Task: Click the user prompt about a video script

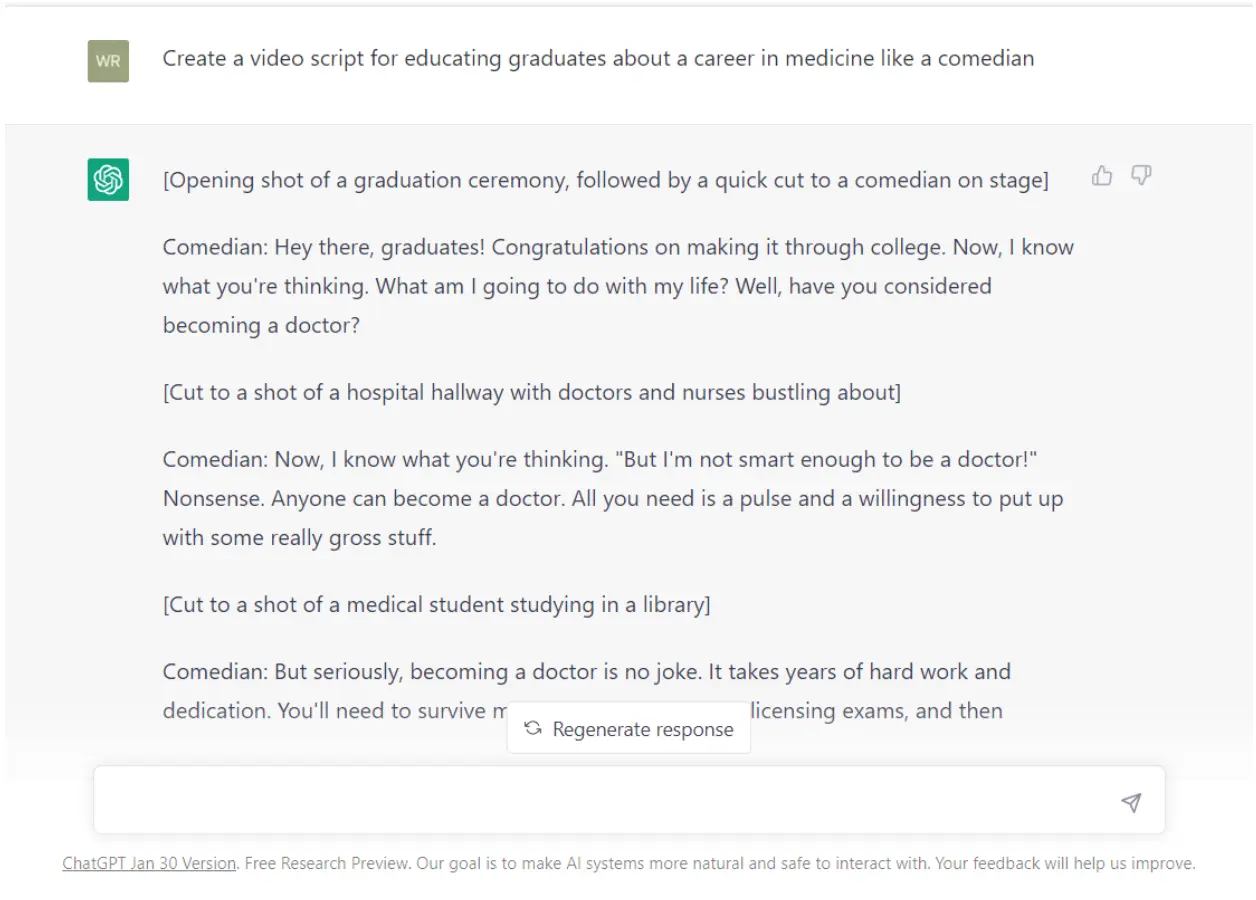Action: point(598,59)
